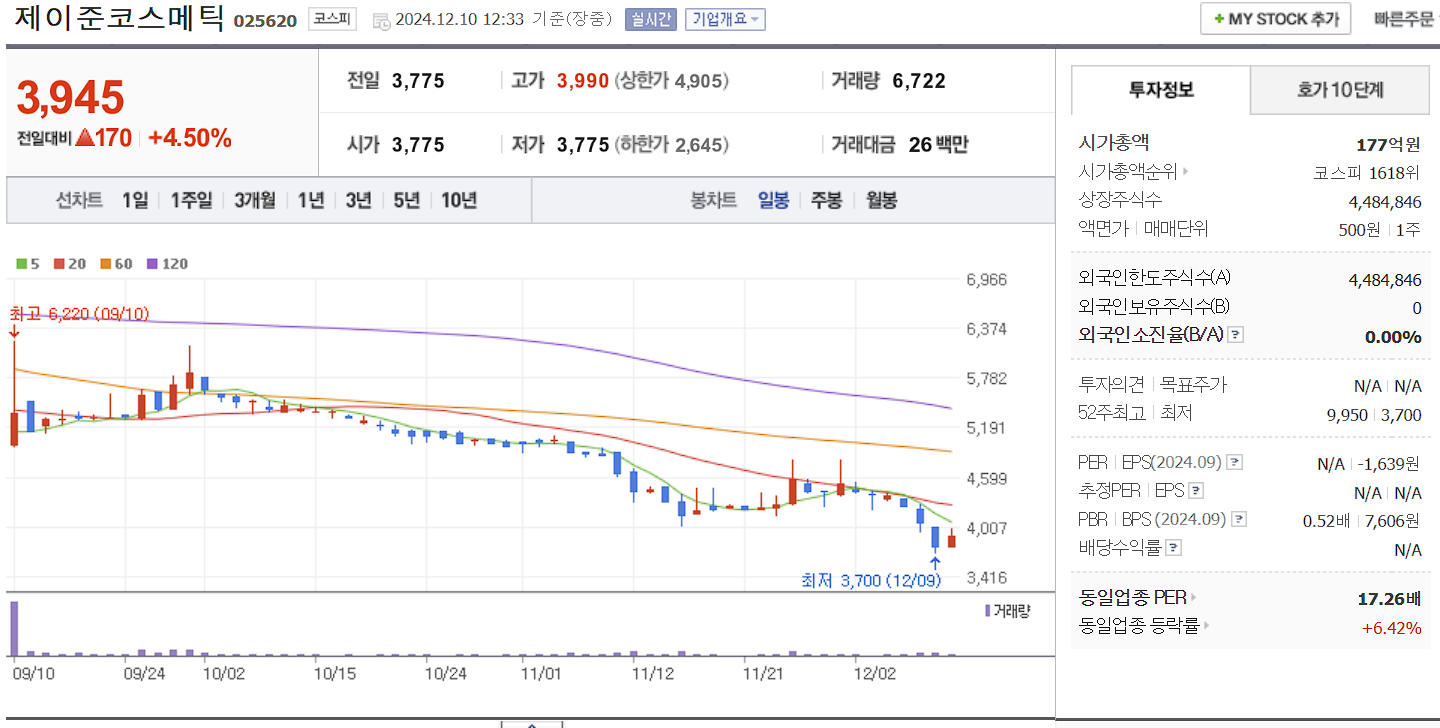The height and width of the screenshot is (728, 1440).
Task: Open the 외국인소진율(B/A) help icon
Action: pos(1235,335)
